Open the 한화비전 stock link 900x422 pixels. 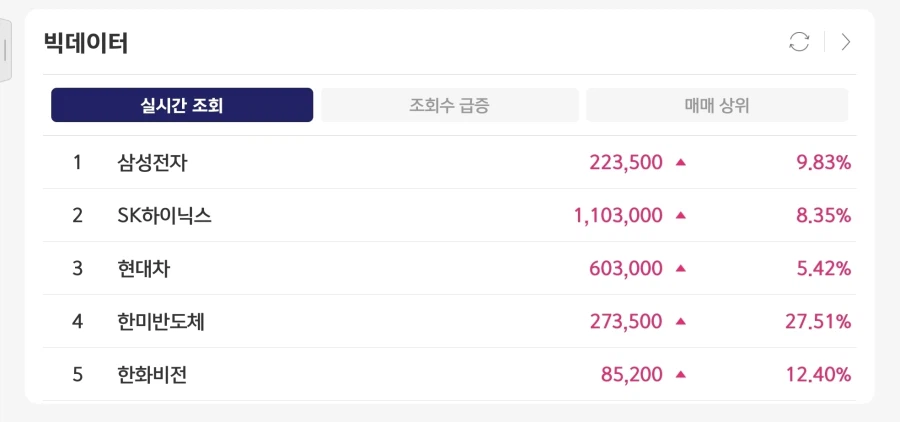point(152,375)
